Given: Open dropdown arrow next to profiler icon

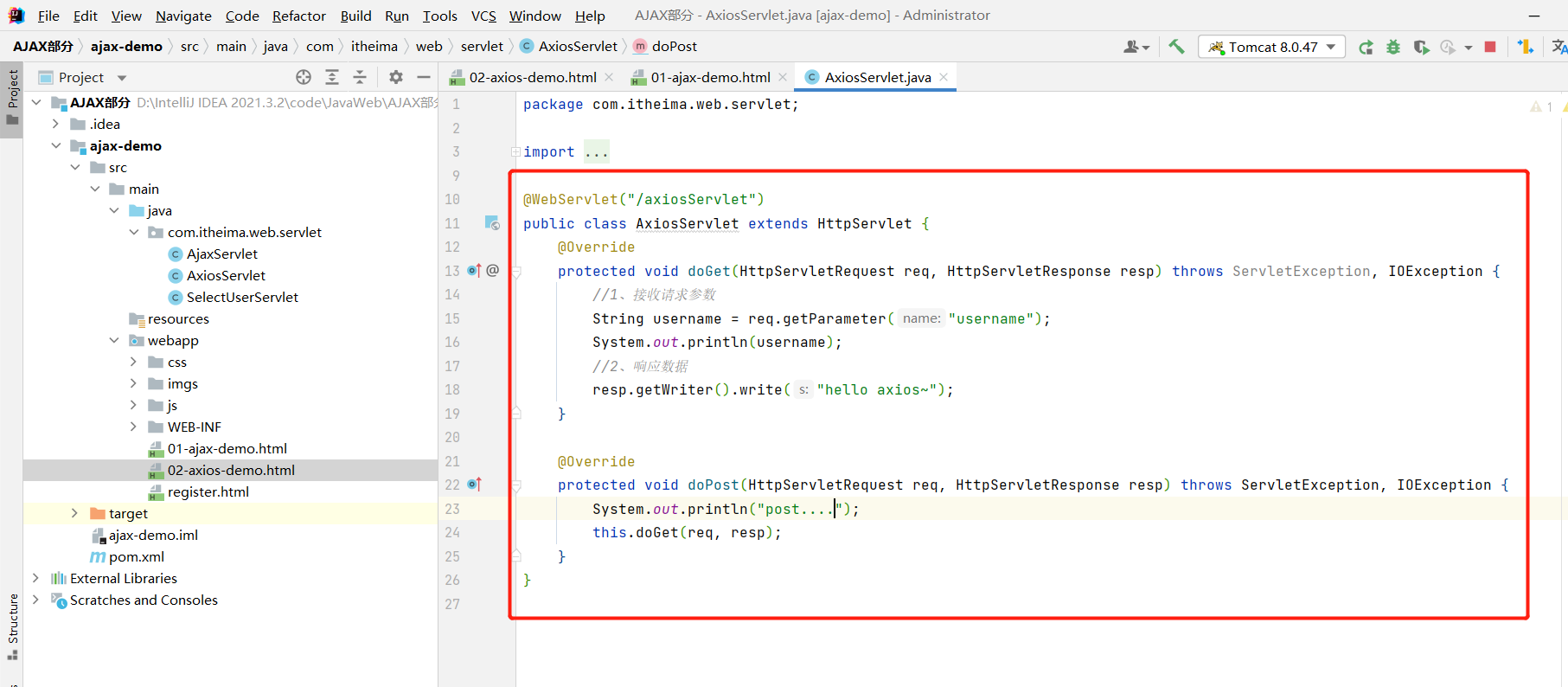Looking at the screenshot, I should (x=1469, y=48).
